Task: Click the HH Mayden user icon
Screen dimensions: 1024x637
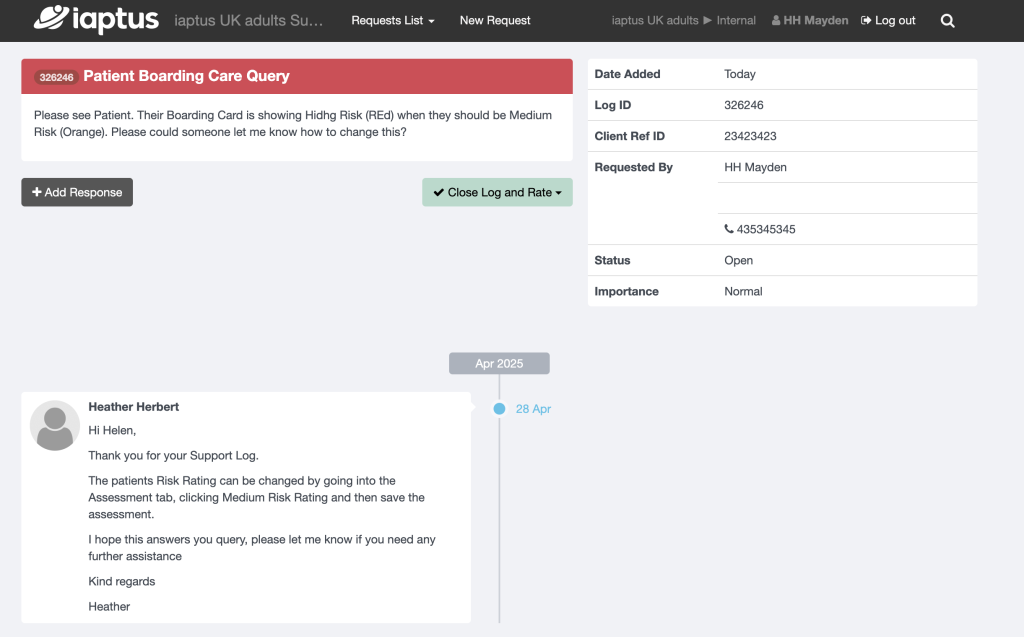Action: tap(776, 21)
